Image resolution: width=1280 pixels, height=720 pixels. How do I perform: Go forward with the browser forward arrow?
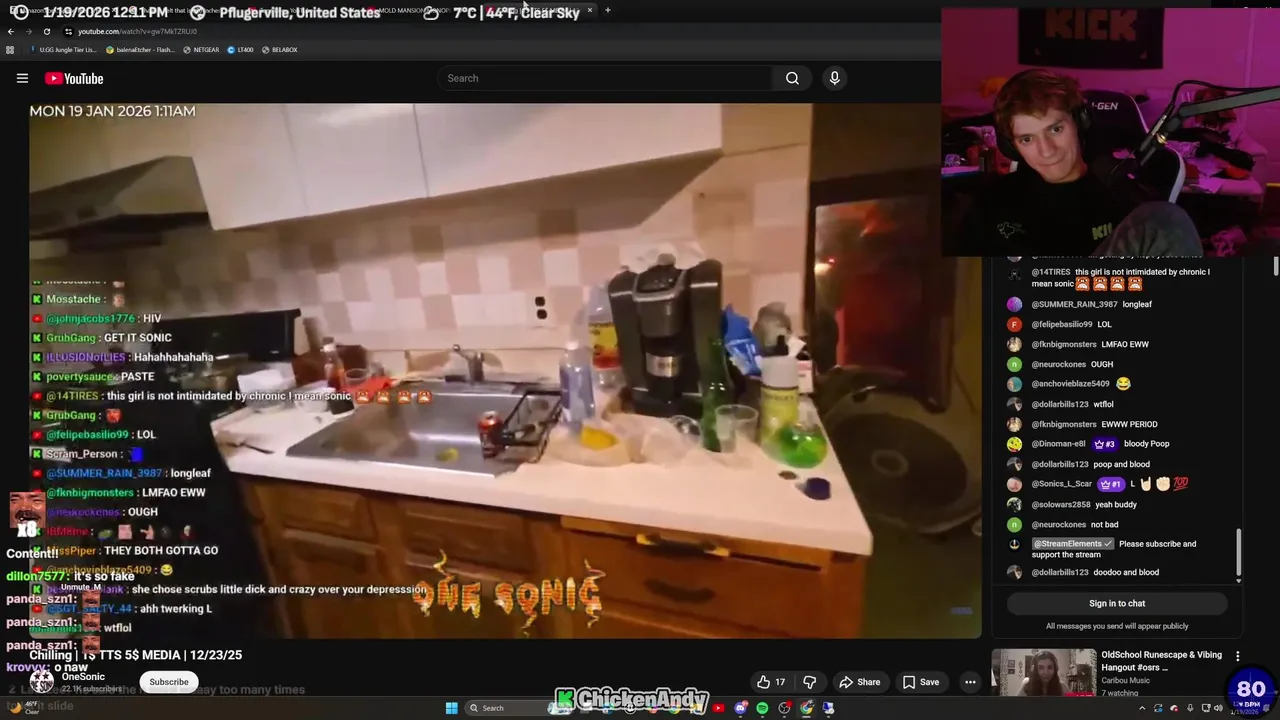pyautogui.click(x=29, y=31)
